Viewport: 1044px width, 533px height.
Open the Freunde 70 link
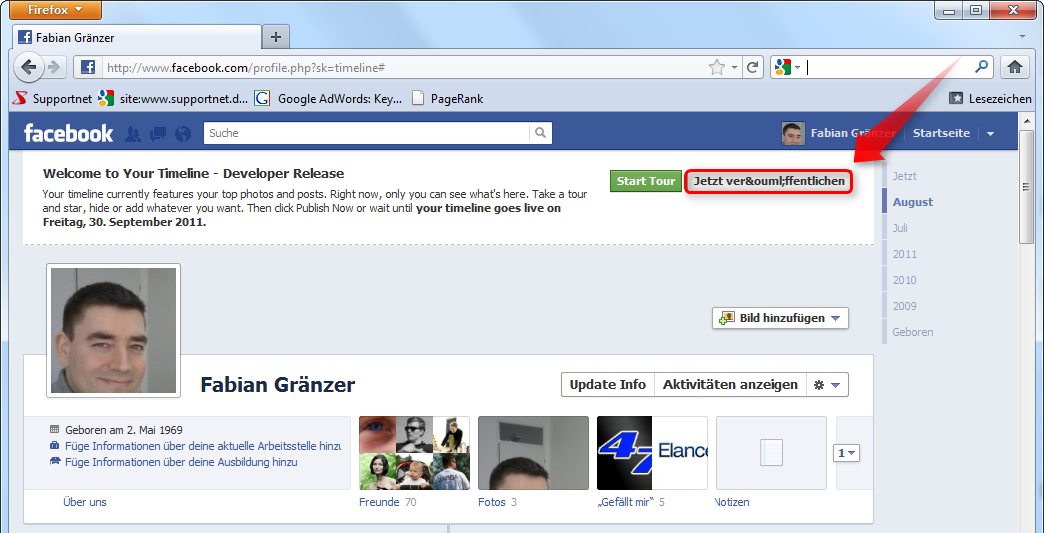click(x=388, y=502)
